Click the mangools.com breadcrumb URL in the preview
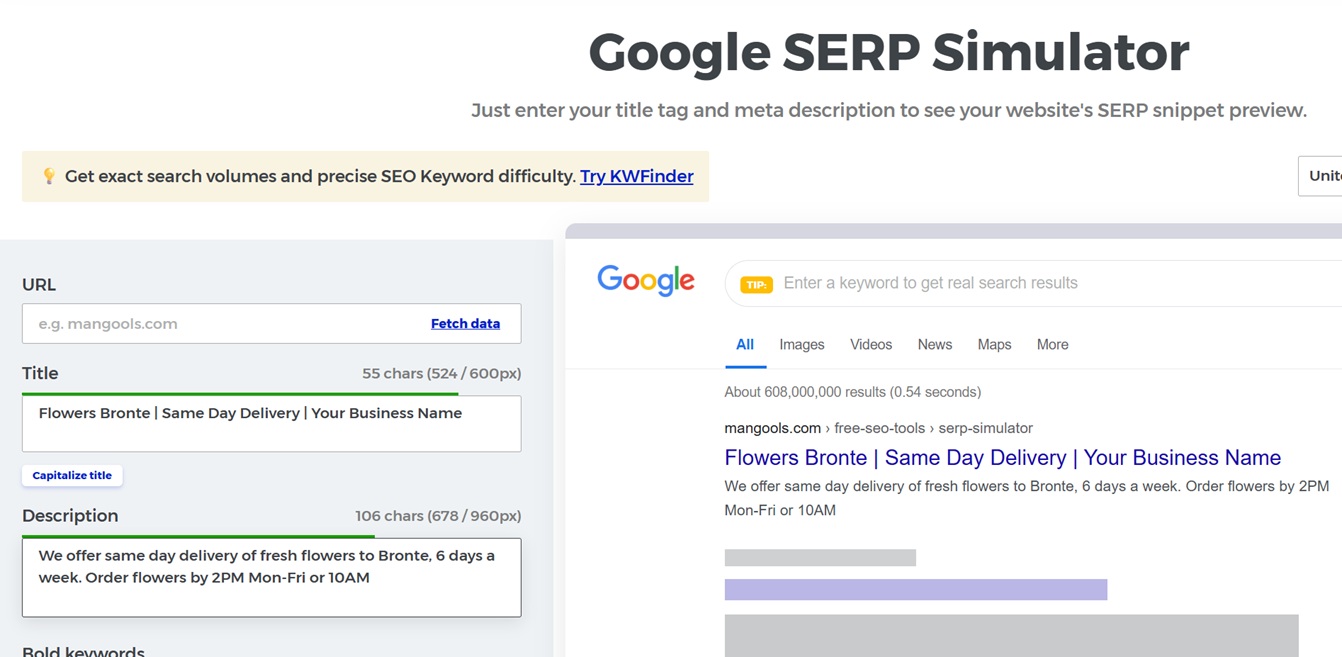This screenshot has height=657, width=1342. pos(878,428)
